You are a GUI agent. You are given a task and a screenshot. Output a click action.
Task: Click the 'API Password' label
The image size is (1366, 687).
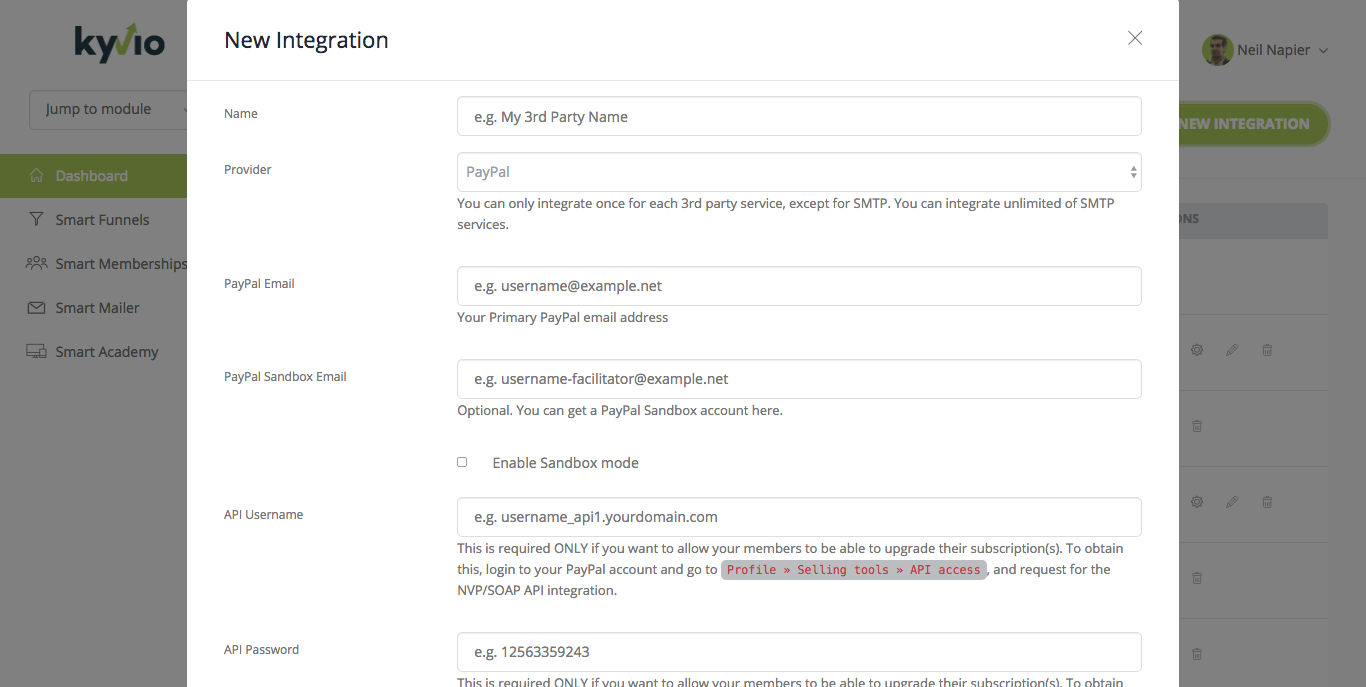[x=262, y=650]
